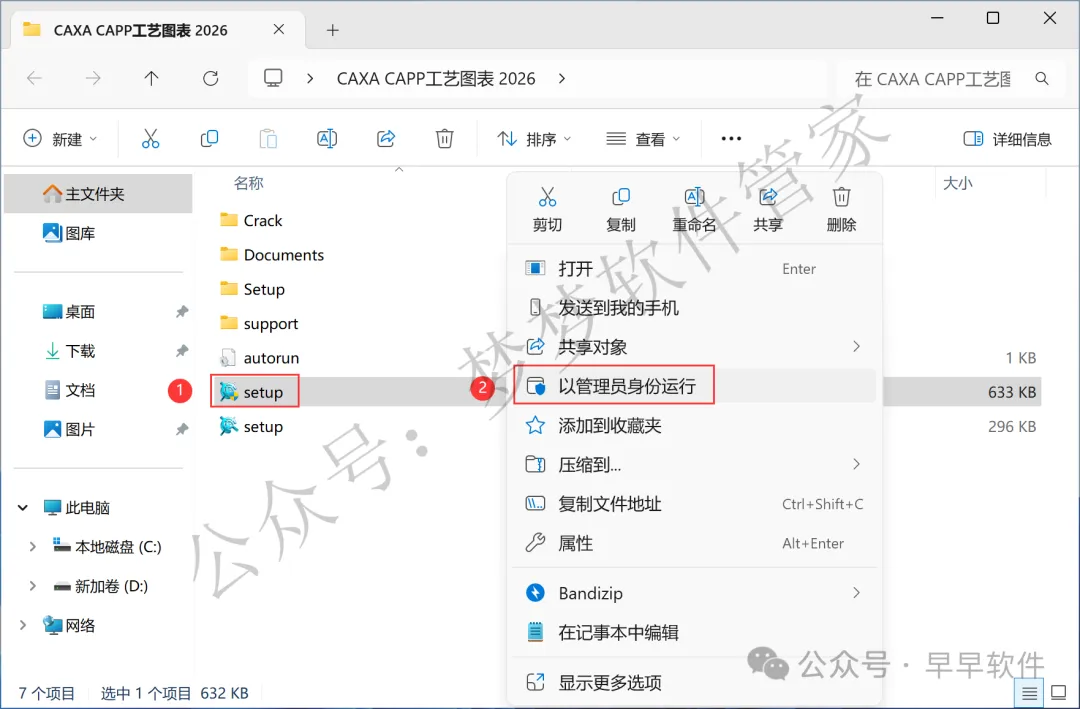Click Paste icon in top toolbar
This screenshot has width=1080, height=709.
coord(268,138)
